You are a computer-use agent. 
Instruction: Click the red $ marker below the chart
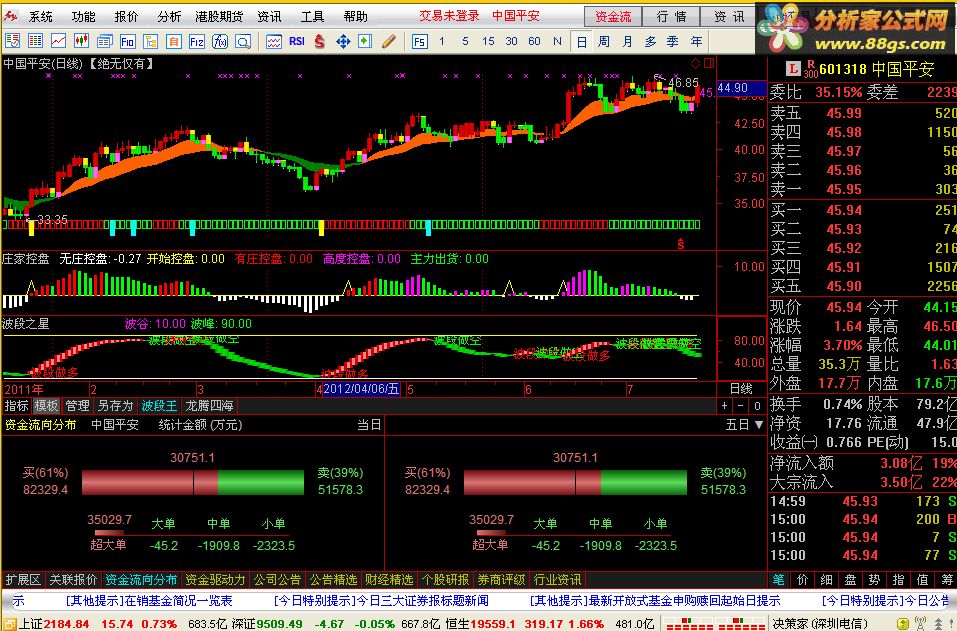coord(681,244)
